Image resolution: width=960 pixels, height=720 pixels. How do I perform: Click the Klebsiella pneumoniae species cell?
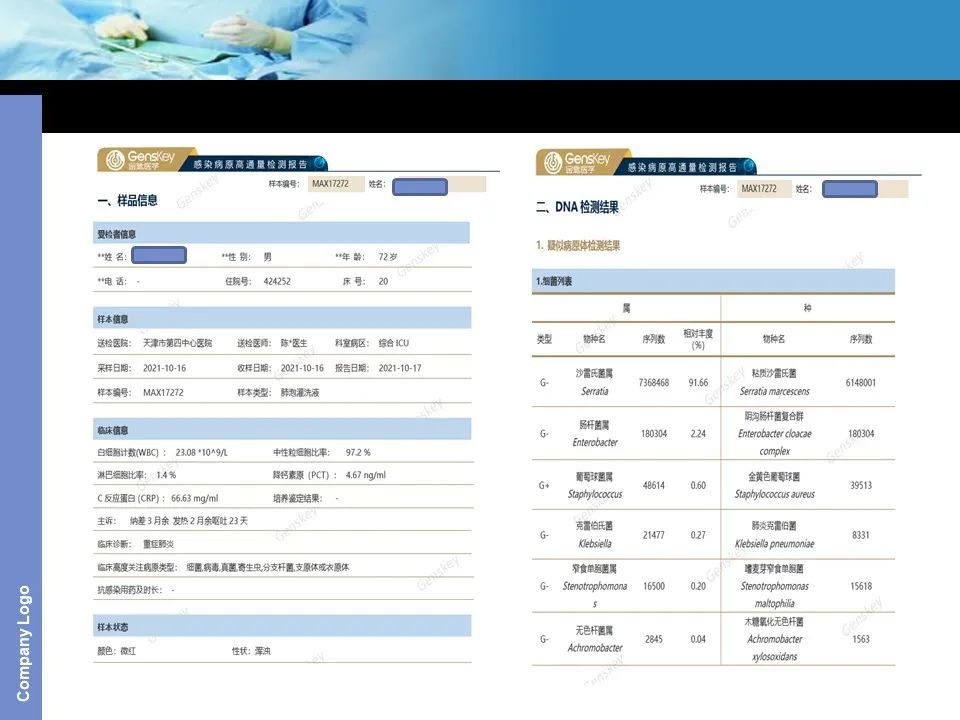tap(774, 534)
